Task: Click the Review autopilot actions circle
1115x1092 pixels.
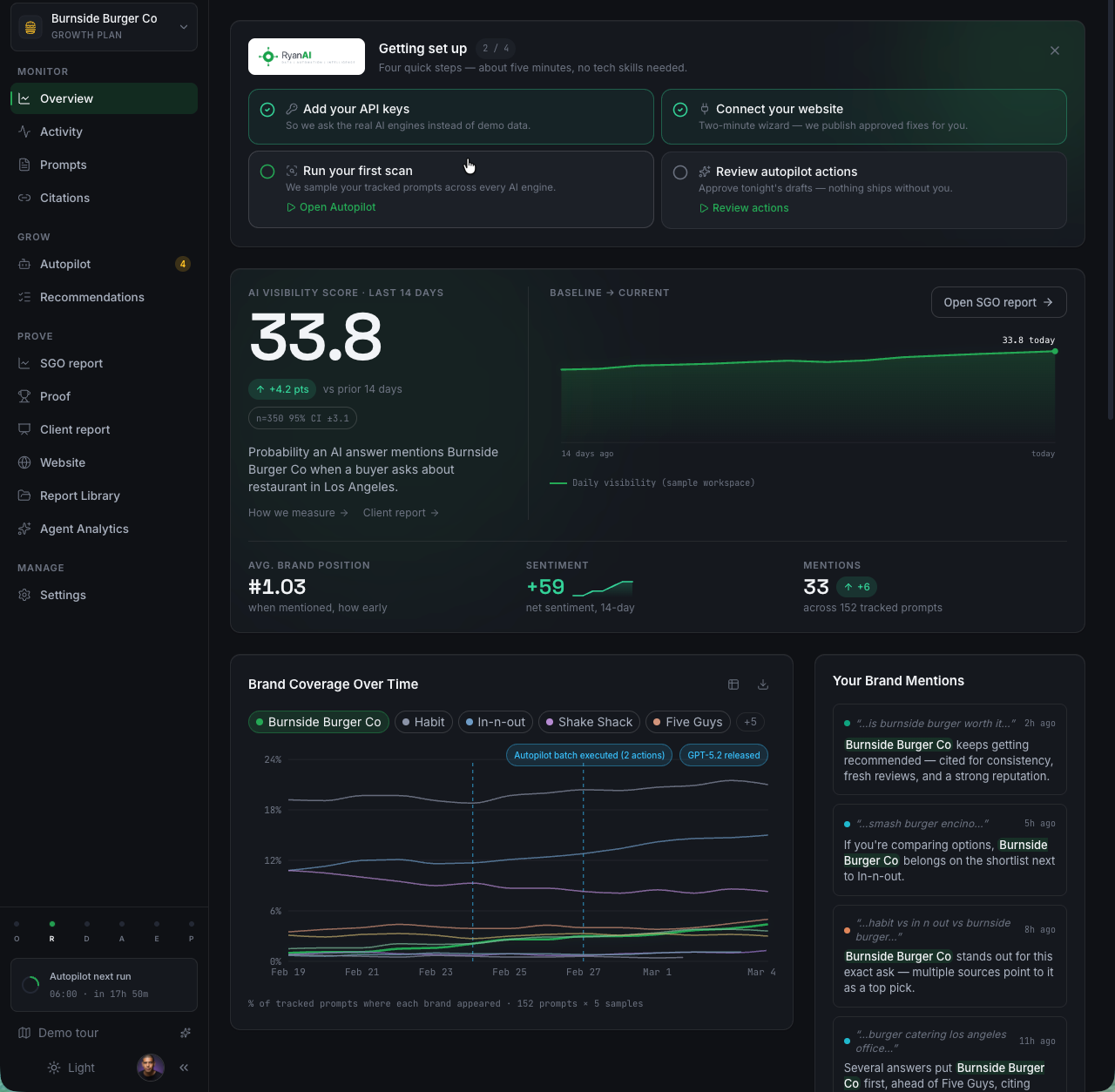Action: 680,172
